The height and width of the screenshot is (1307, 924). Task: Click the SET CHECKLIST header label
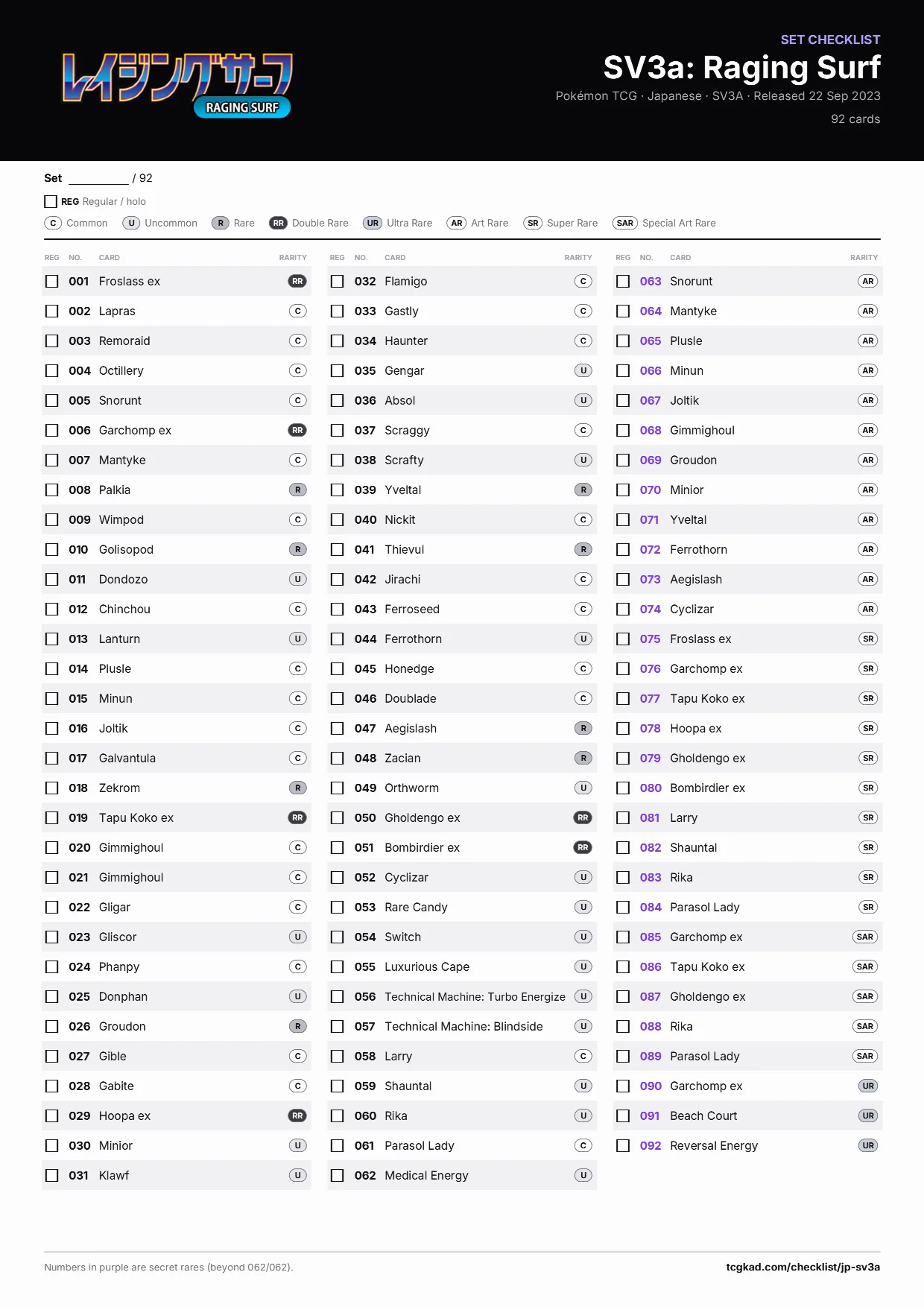coord(830,39)
